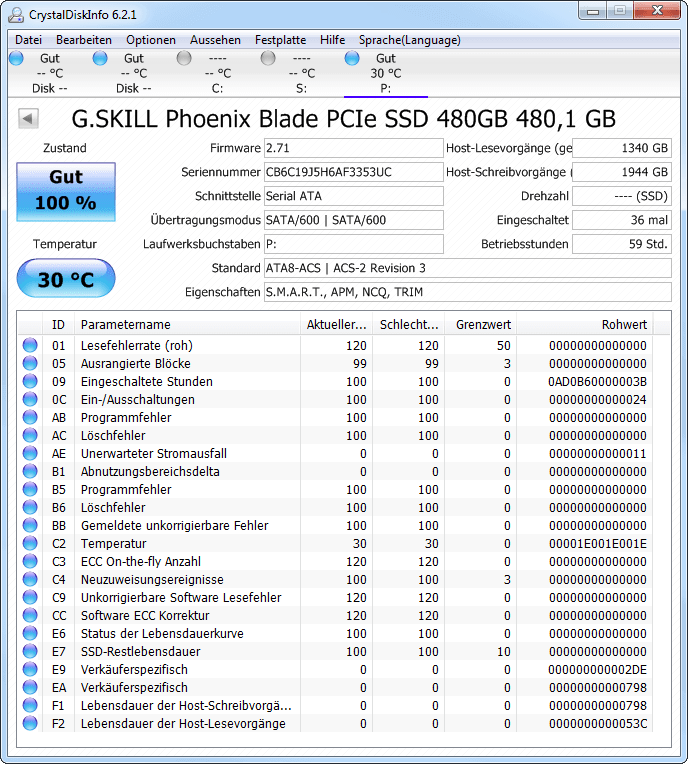Click status orb in row E9 Verkäuferspezifisch

coord(30,669)
